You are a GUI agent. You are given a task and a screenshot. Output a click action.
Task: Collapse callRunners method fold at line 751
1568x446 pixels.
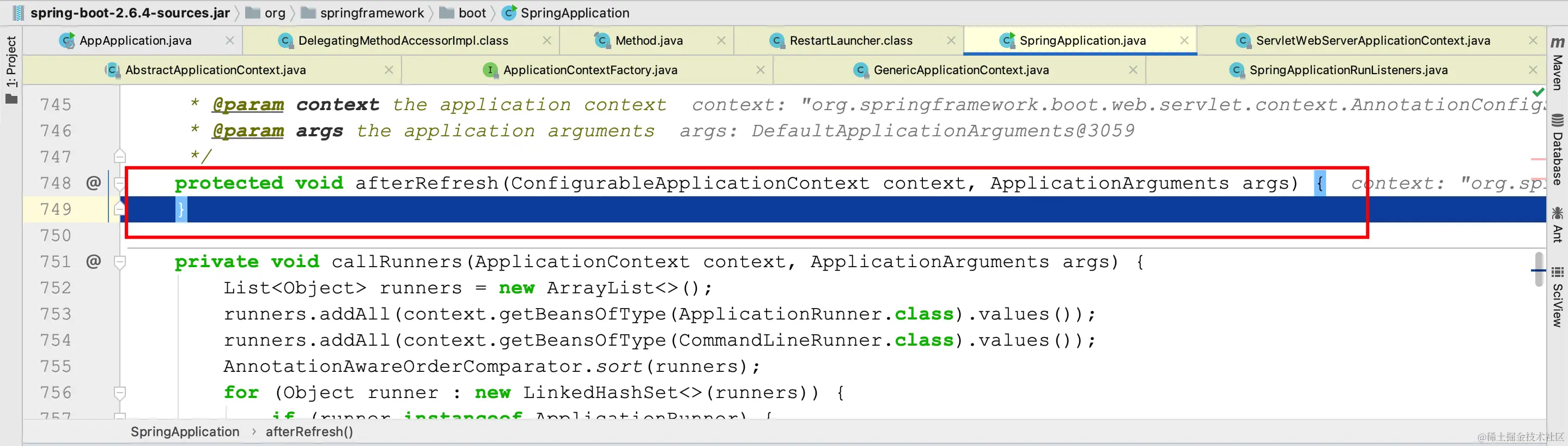[120, 262]
